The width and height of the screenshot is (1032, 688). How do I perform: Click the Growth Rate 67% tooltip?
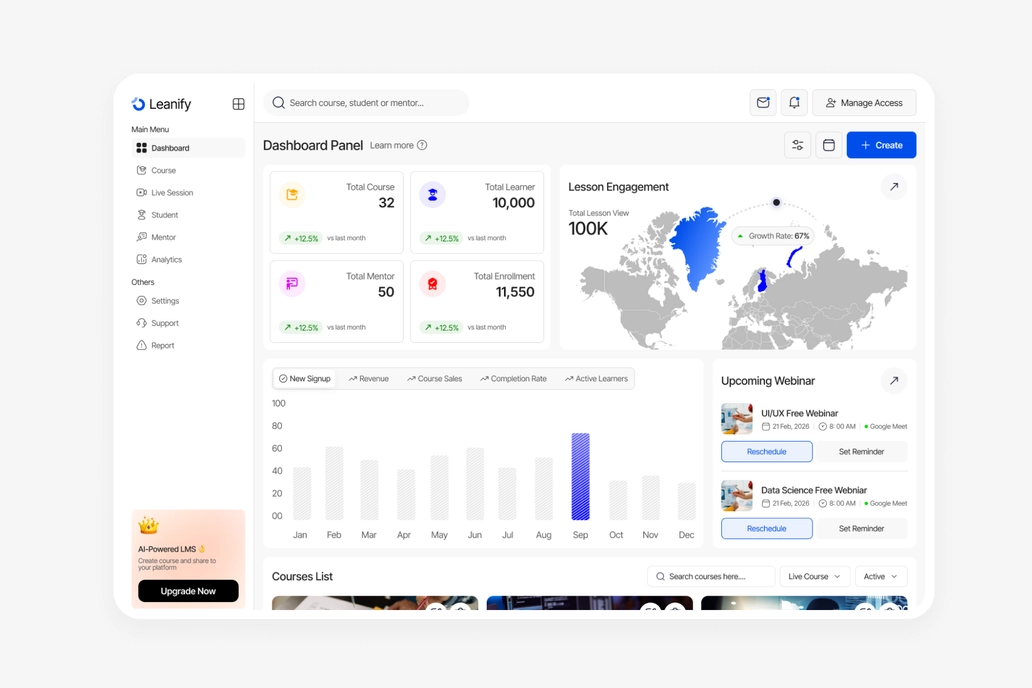[x=773, y=236]
